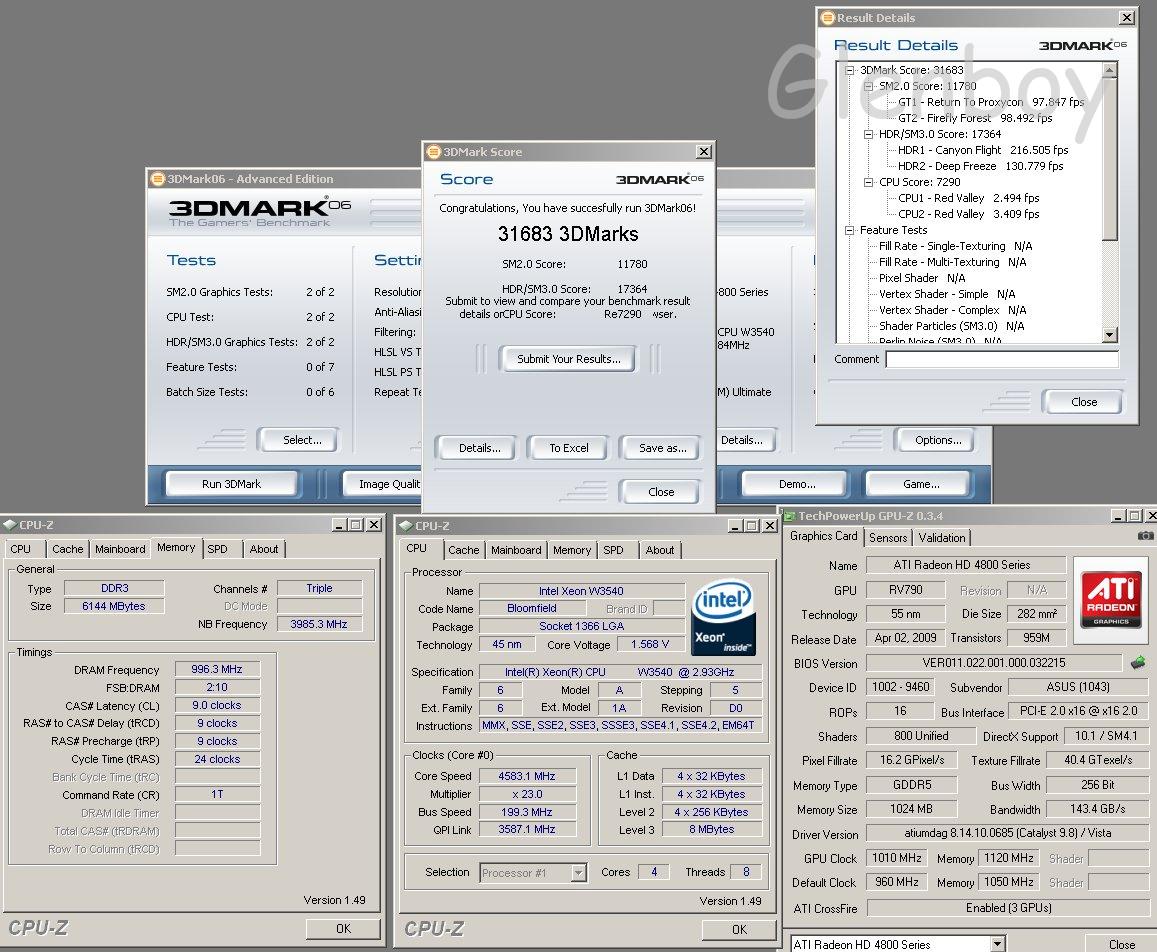Open the GPU selection dropdown in GPU-Z
Image resolution: width=1157 pixels, height=952 pixels.
(997, 944)
